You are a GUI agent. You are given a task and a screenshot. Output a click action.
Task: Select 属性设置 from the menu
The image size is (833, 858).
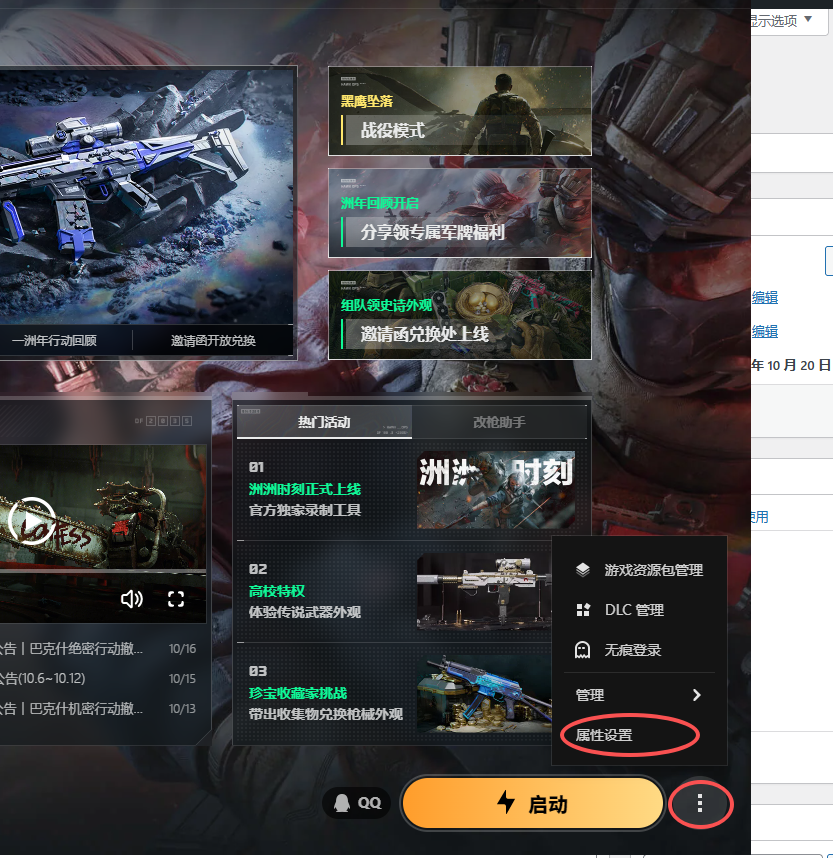(x=604, y=735)
